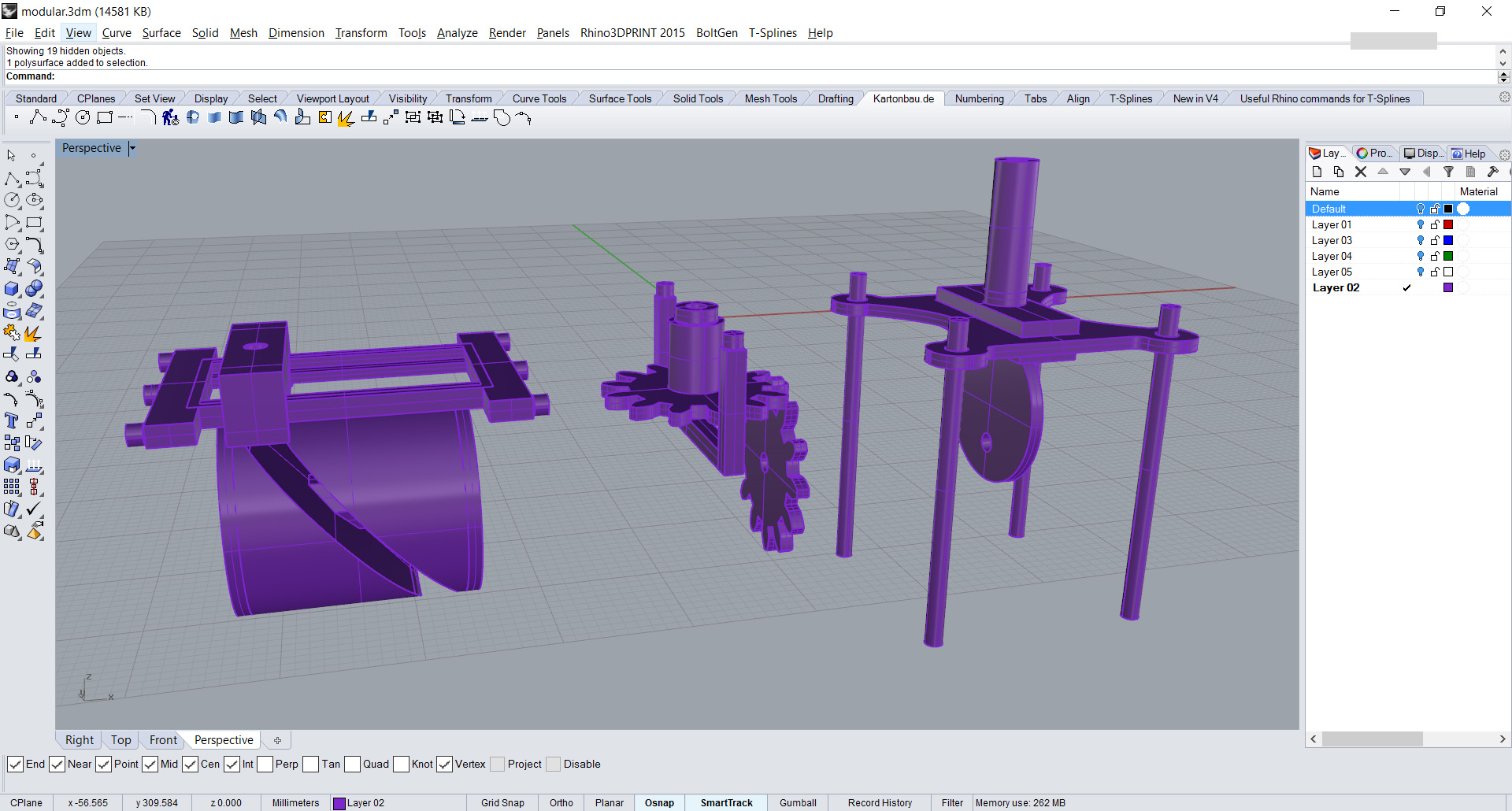Open layer tools hammer icon
The width and height of the screenshot is (1512, 811).
1492,172
